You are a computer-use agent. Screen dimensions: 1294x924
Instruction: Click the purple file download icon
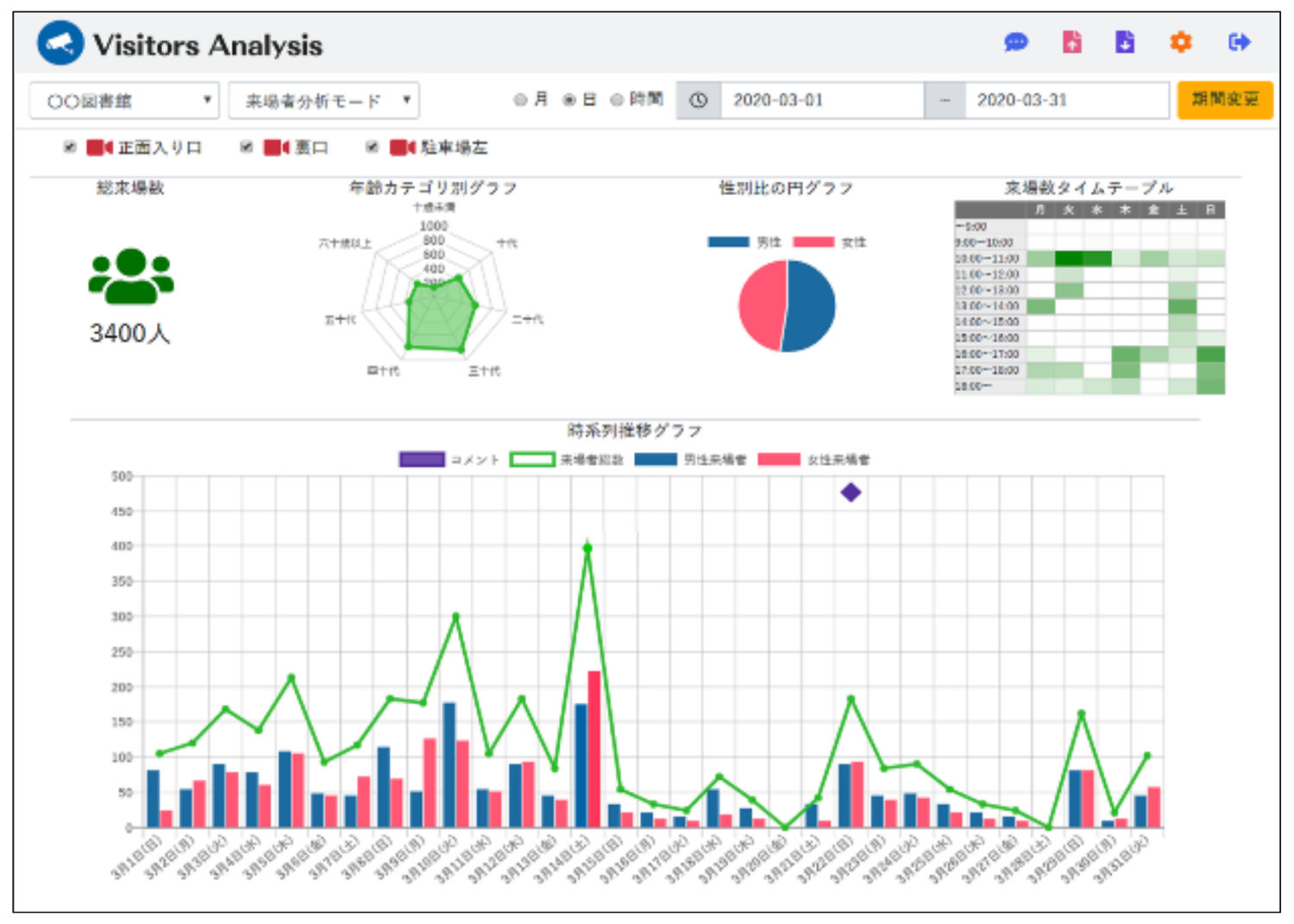coord(1125,41)
